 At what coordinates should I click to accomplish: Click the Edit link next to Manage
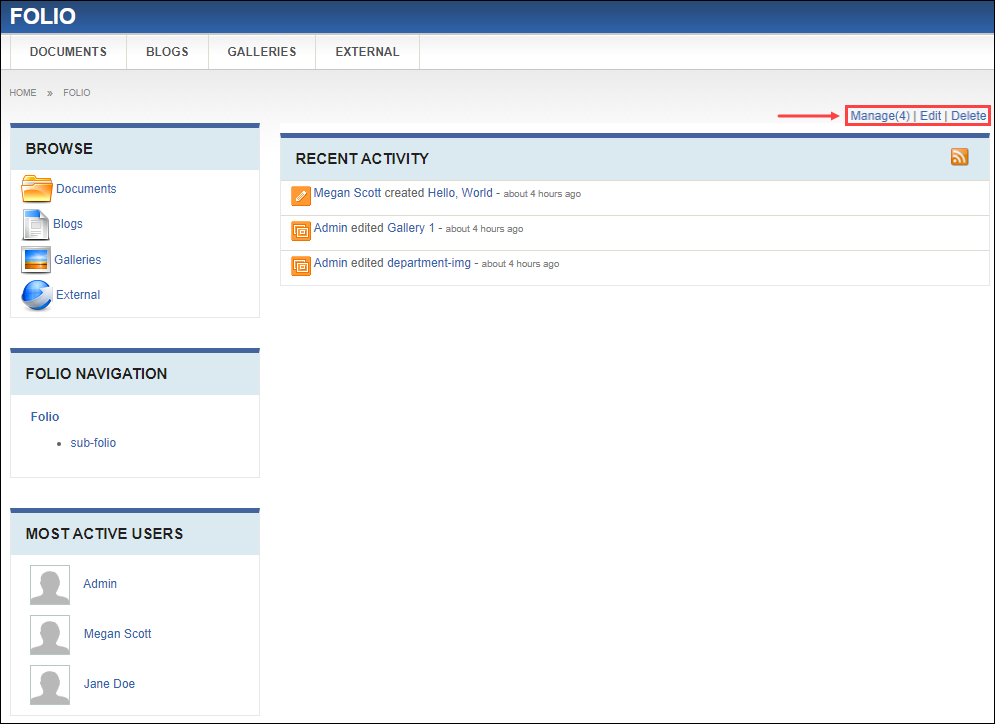[x=930, y=115]
